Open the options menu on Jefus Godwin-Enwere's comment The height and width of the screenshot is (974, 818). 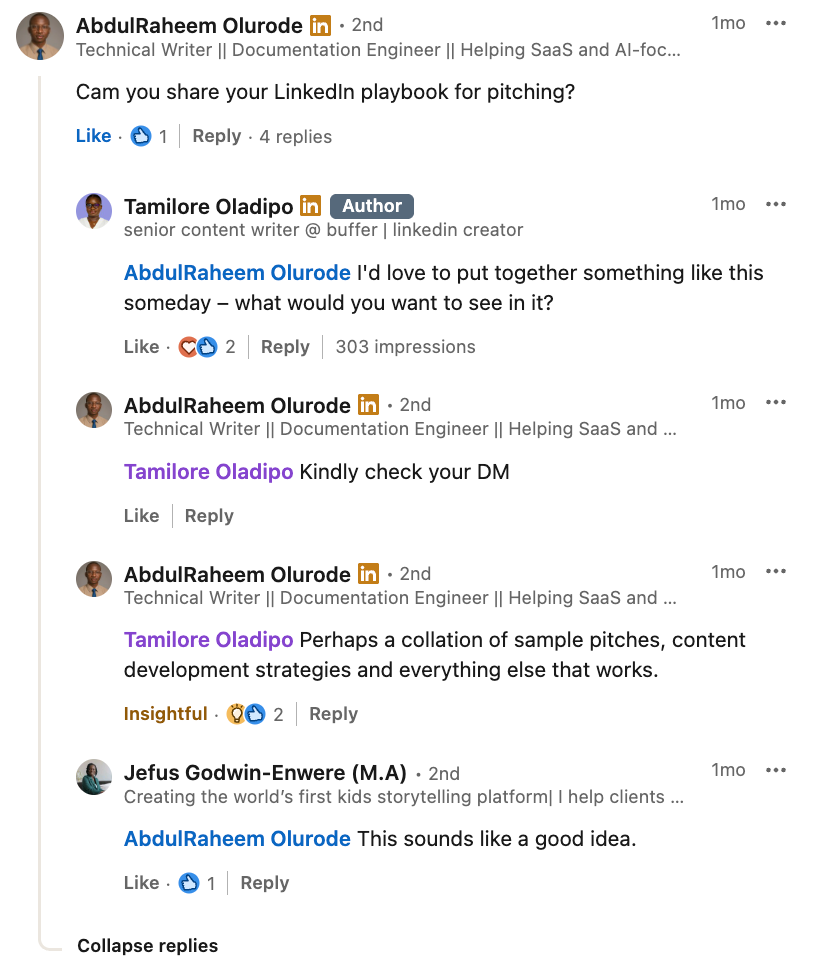click(x=776, y=770)
